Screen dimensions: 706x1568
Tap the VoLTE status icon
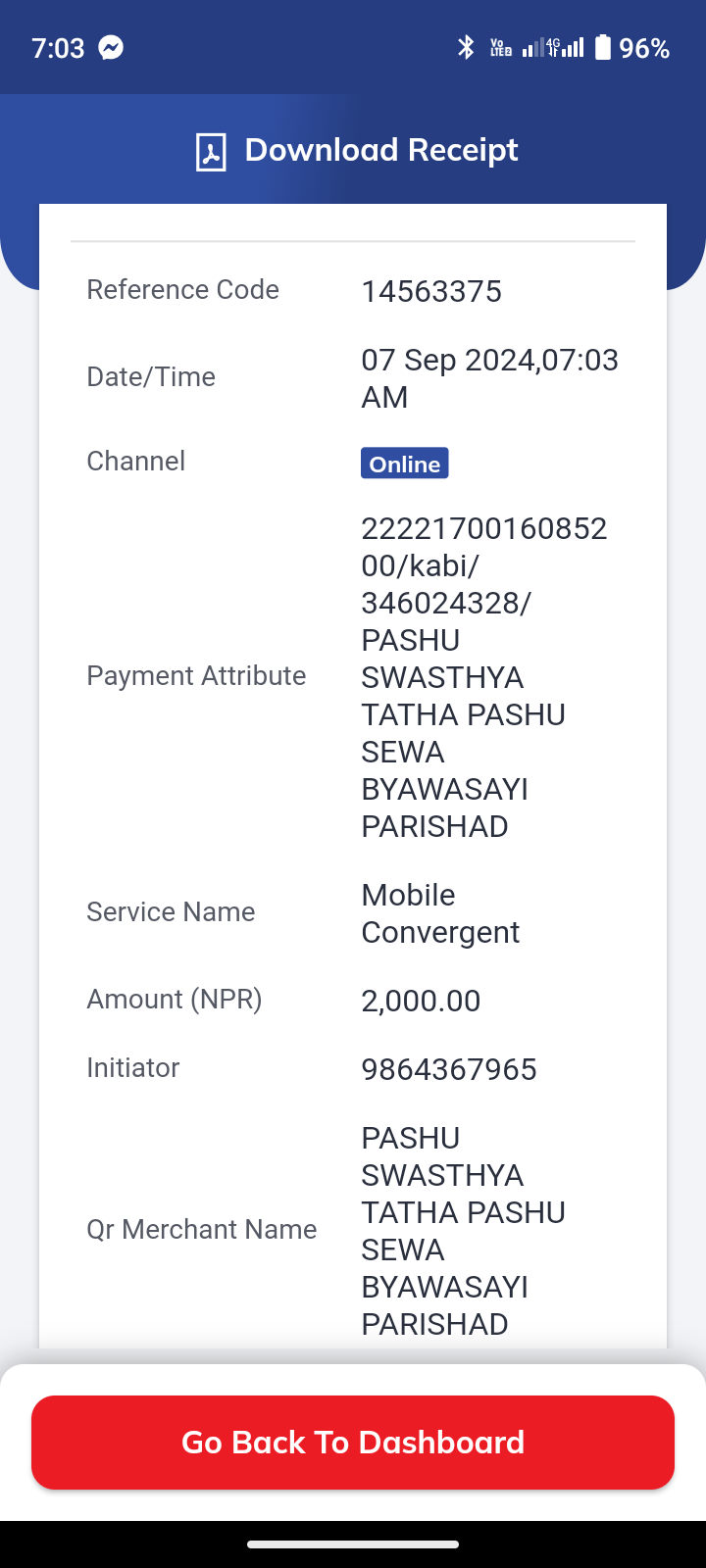point(501,47)
